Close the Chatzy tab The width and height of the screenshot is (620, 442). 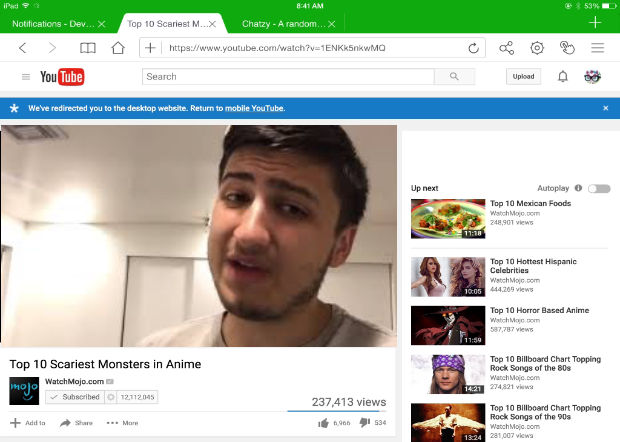coord(332,24)
